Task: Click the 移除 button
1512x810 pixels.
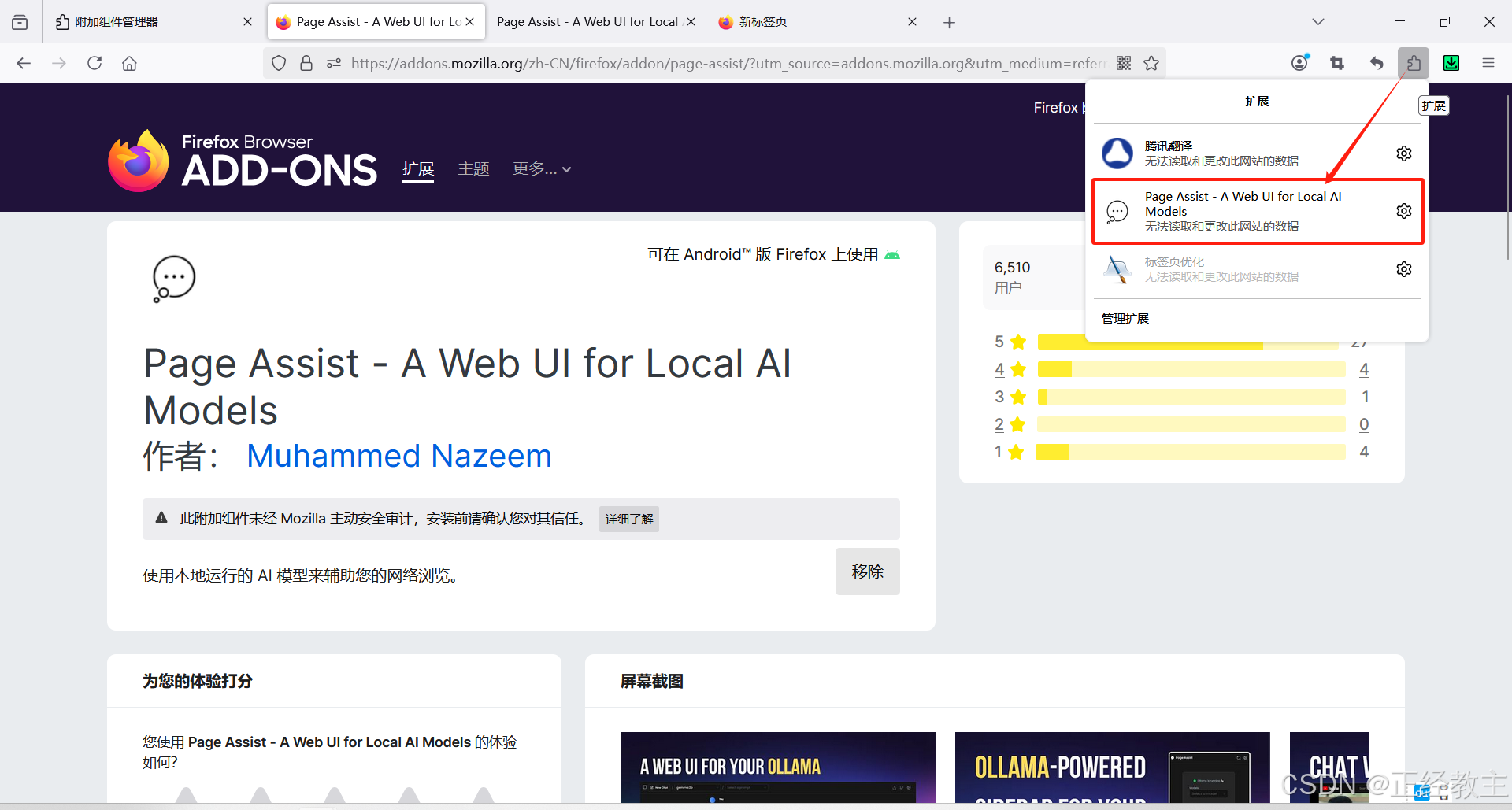Action: (x=867, y=571)
